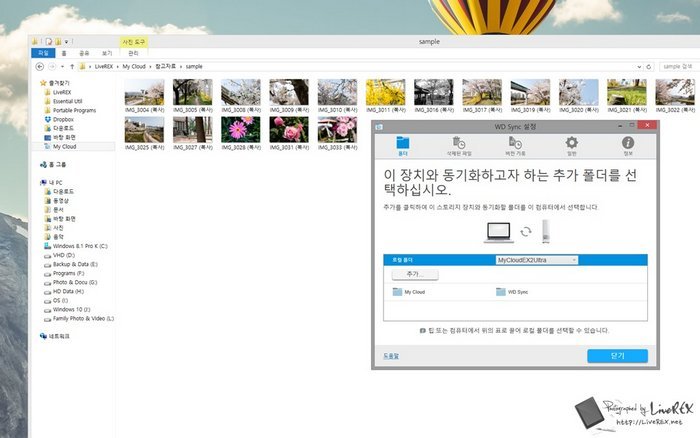Open the 도움말 help link

point(391,356)
